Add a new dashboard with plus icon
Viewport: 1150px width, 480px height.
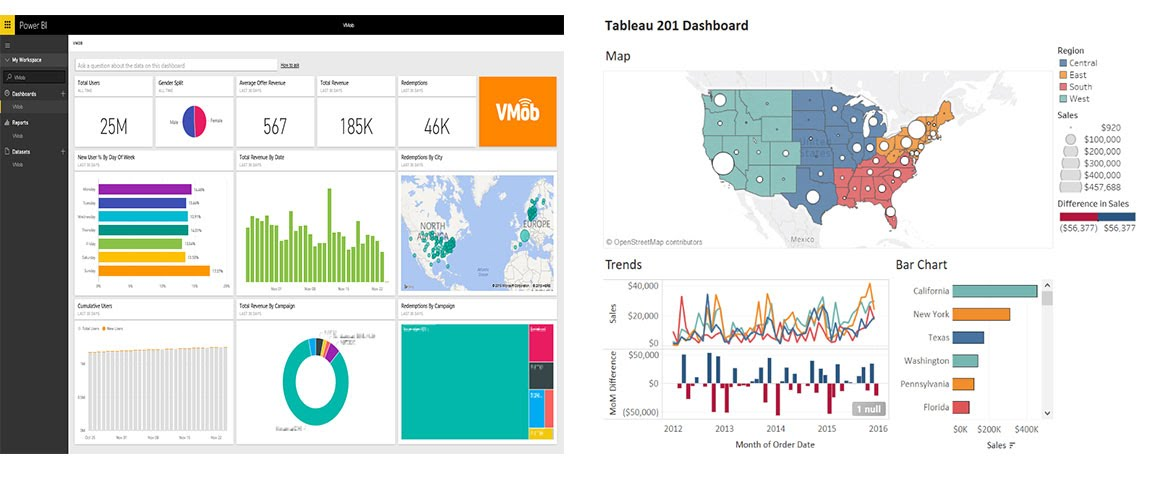point(62,94)
